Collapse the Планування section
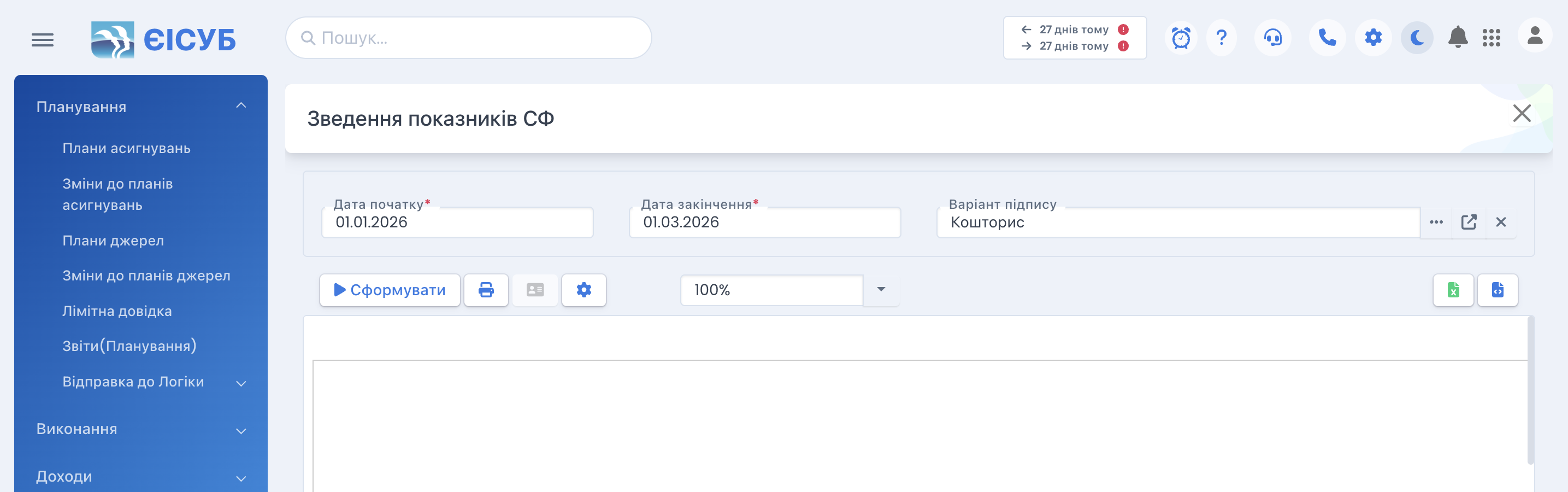 pyautogui.click(x=140, y=107)
